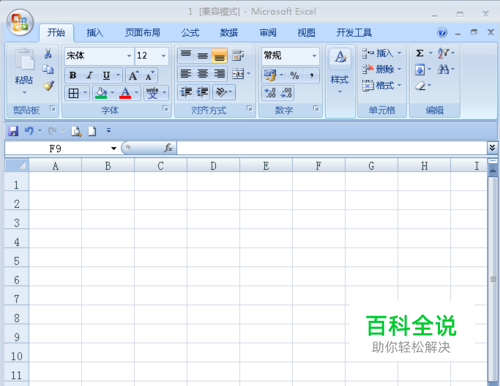
Task: Expand underline style arrow
Action: click(x=118, y=75)
